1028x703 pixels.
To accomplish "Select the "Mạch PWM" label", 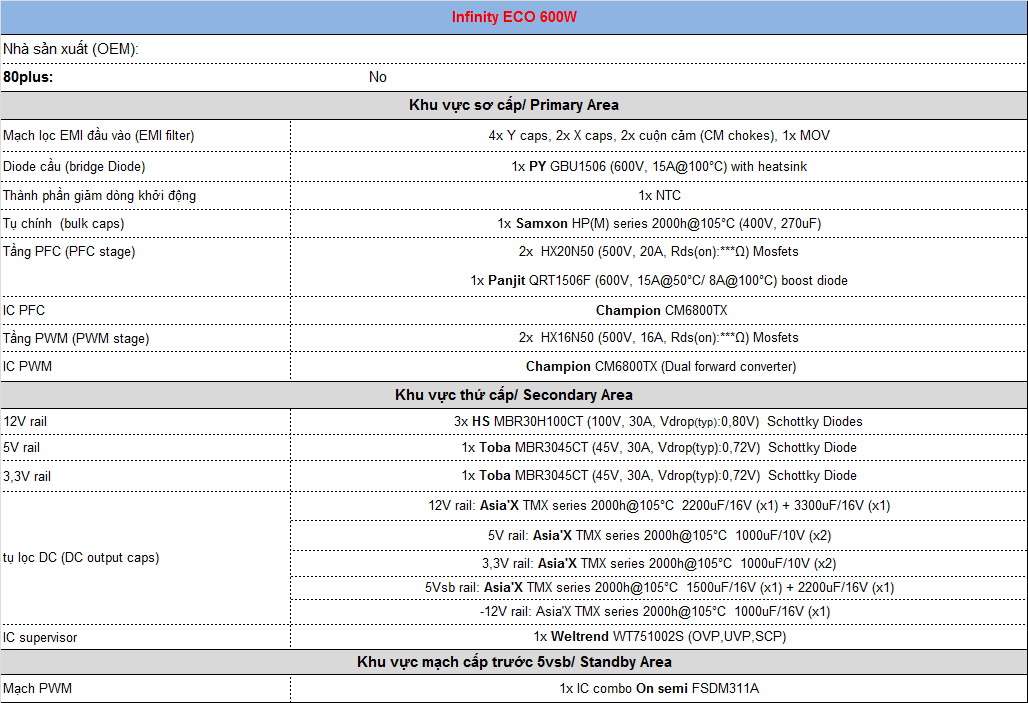I will pos(37,689).
